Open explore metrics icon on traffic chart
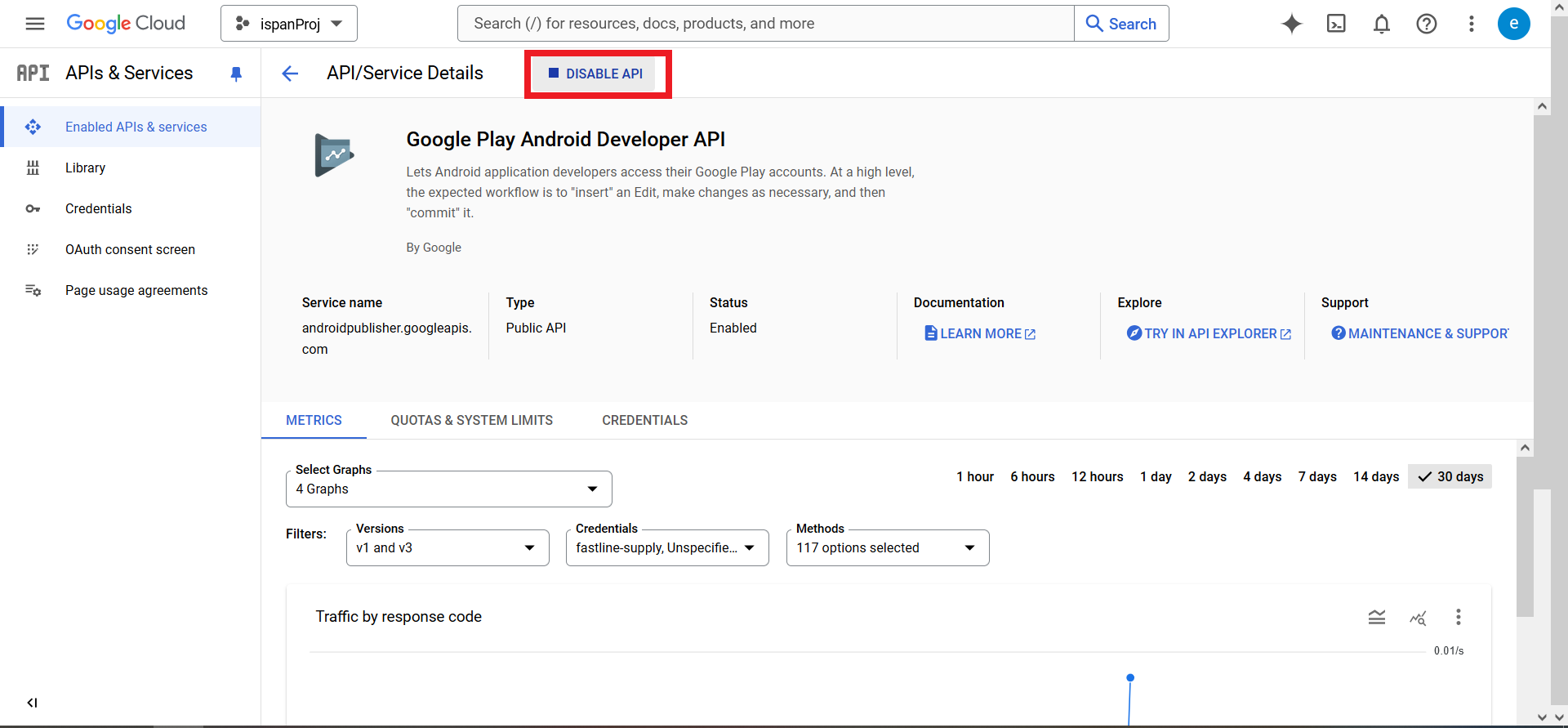Image resolution: width=1568 pixels, height=728 pixels. (x=1418, y=618)
